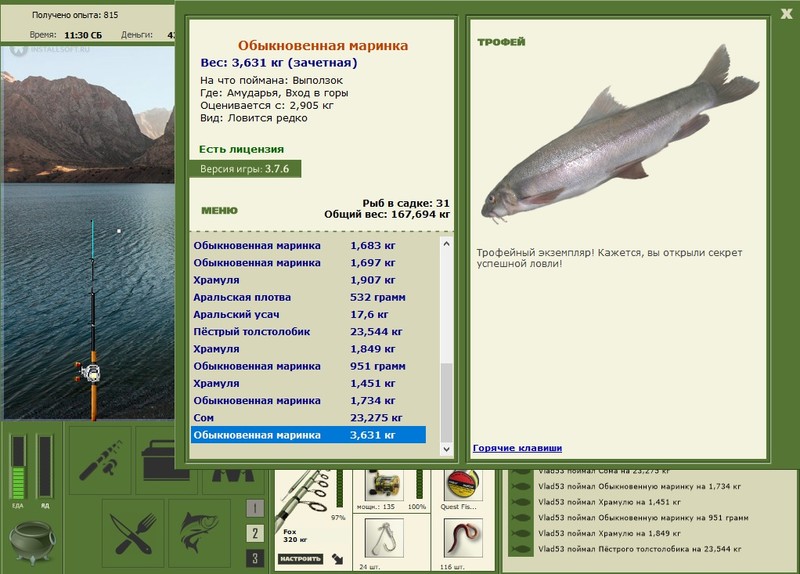Click the diagonal arrow beside НАСТРОИТЬ
This screenshot has width=800, height=574.
[x=337, y=559]
